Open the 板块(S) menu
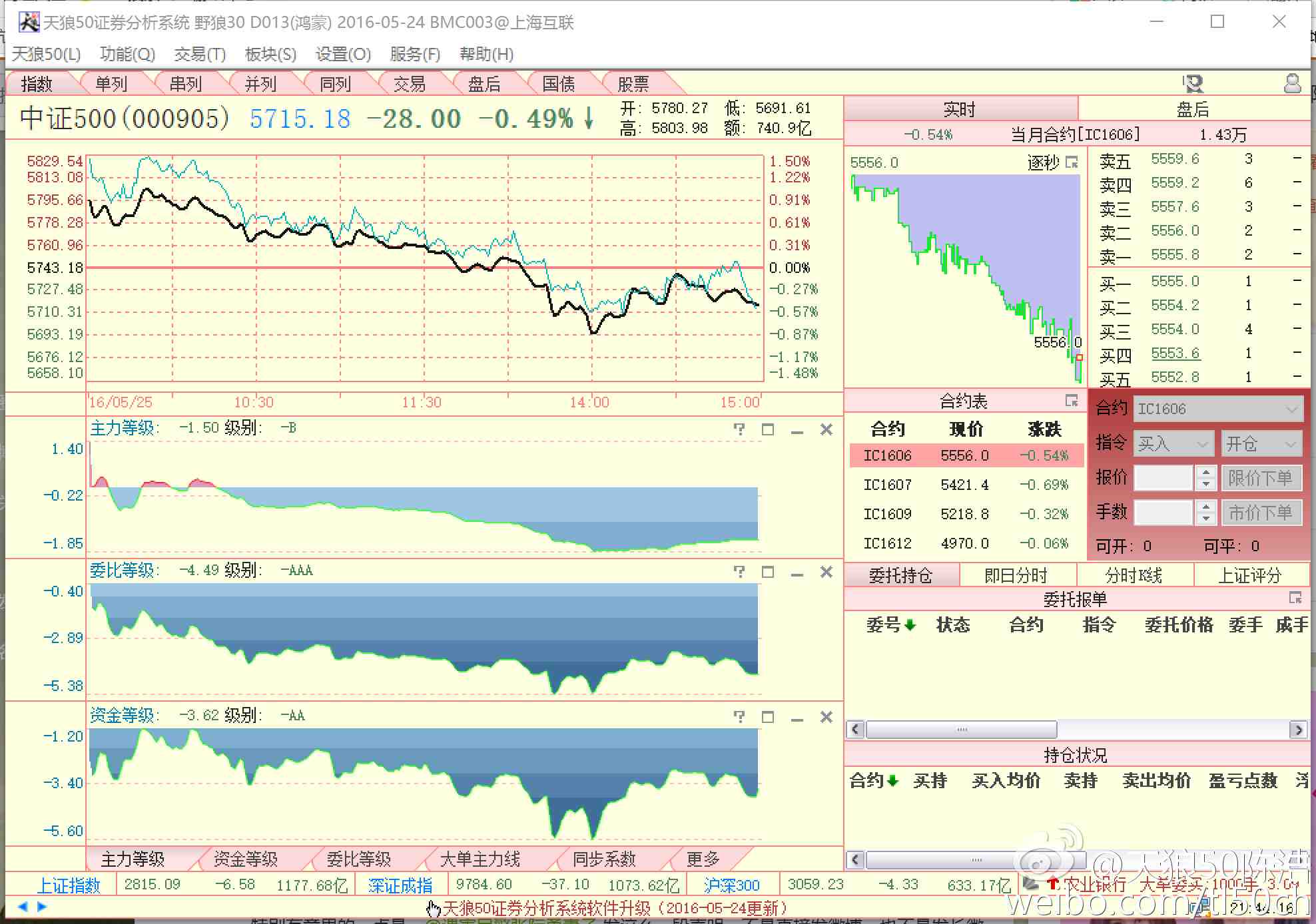This screenshot has width=1316, height=924. (x=270, y=54)
